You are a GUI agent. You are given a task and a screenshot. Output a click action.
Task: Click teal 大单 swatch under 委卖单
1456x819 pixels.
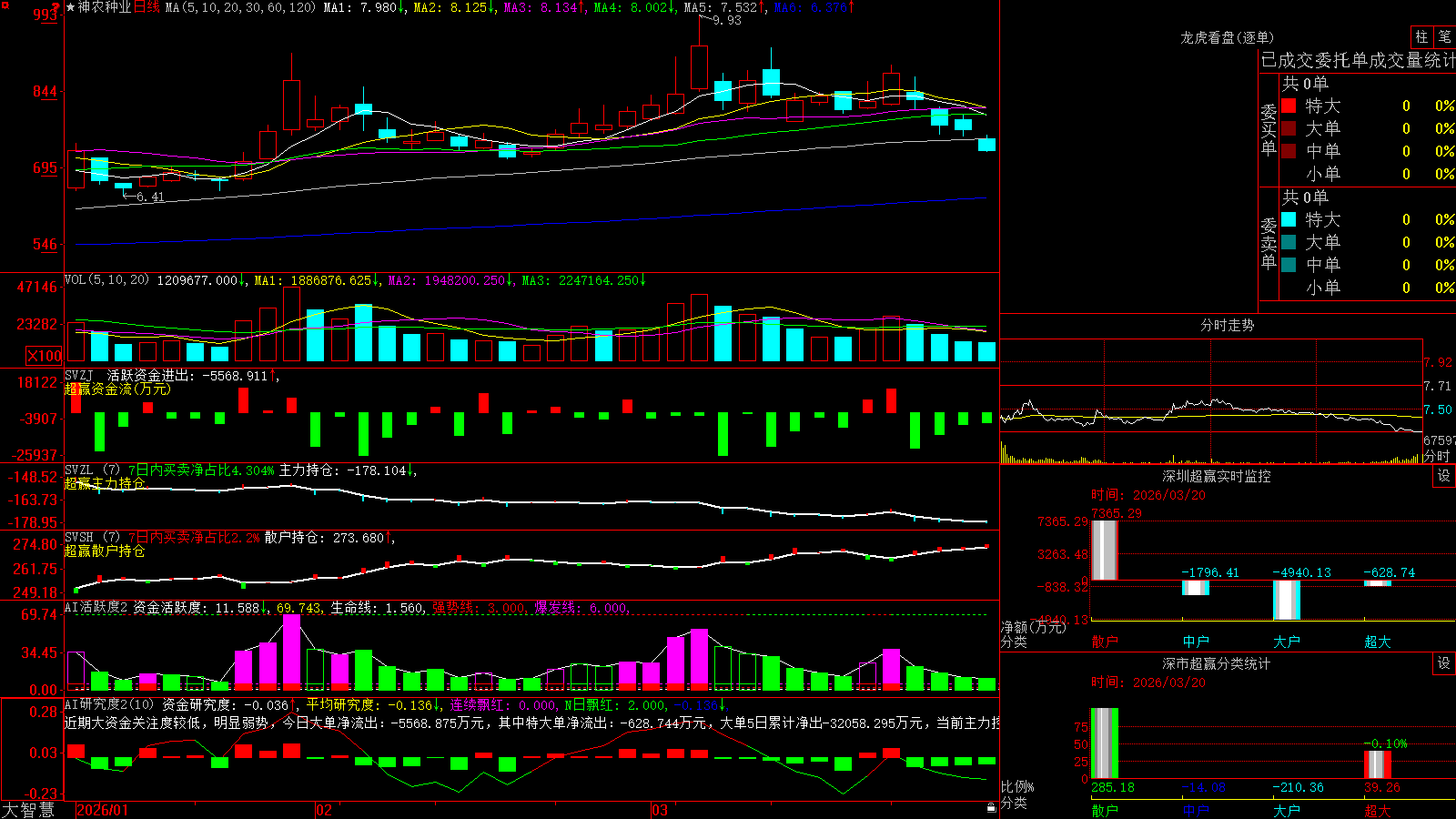pyautogui.click(x=1289, y=242)
